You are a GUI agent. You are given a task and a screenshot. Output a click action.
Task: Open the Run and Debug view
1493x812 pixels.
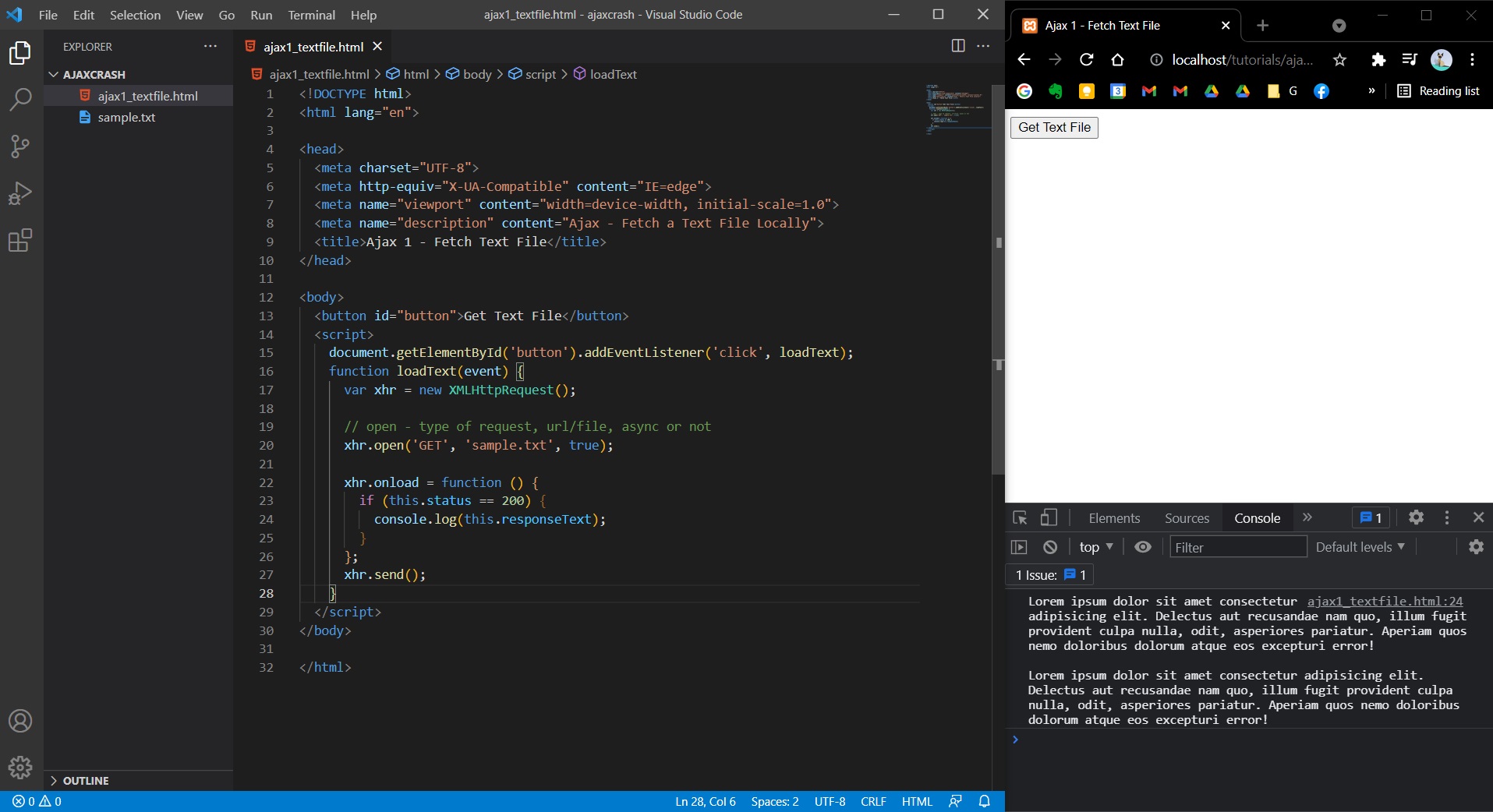pyautogui.click(x=20, y=193)
